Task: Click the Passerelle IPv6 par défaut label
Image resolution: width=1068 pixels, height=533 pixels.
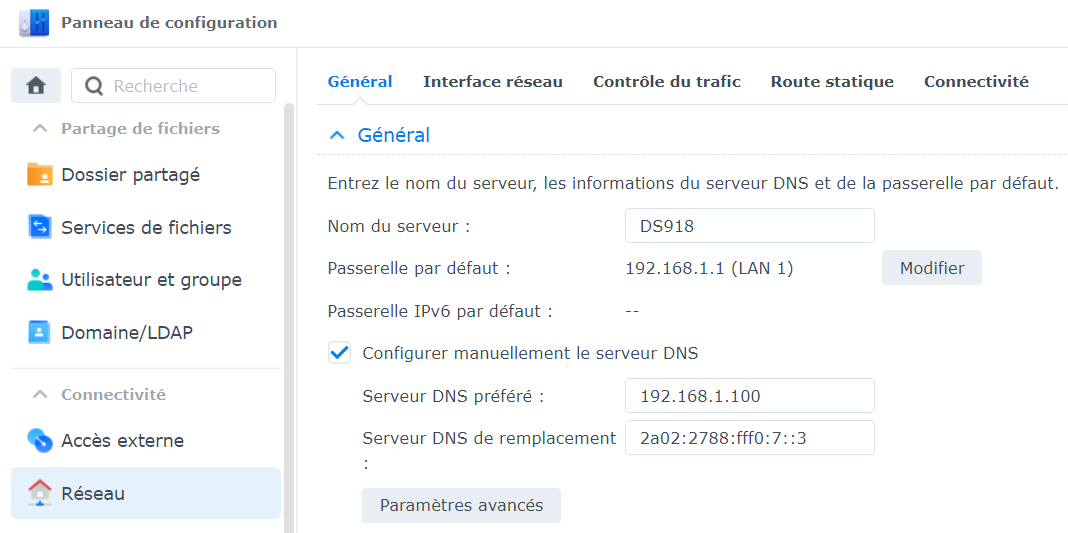Action: pos(439,311)
